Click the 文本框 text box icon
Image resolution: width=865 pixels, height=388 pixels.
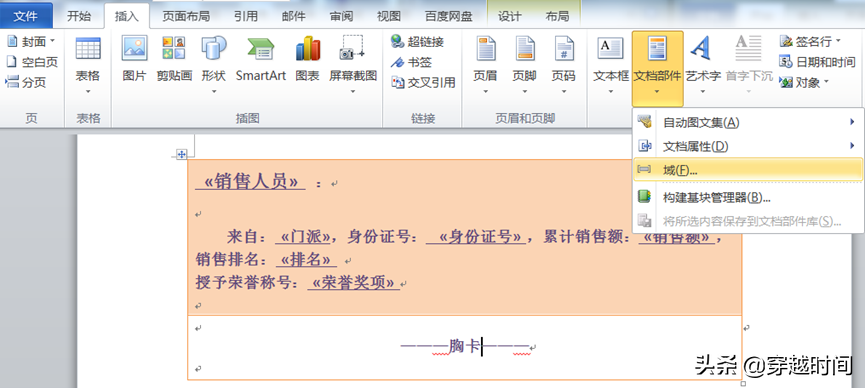click(x=610, y=49)
